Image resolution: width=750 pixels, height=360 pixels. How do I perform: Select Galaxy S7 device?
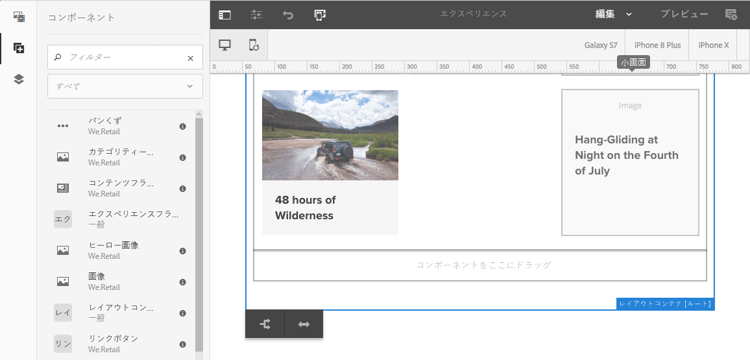pyautogui.click(x=601, y=45)
